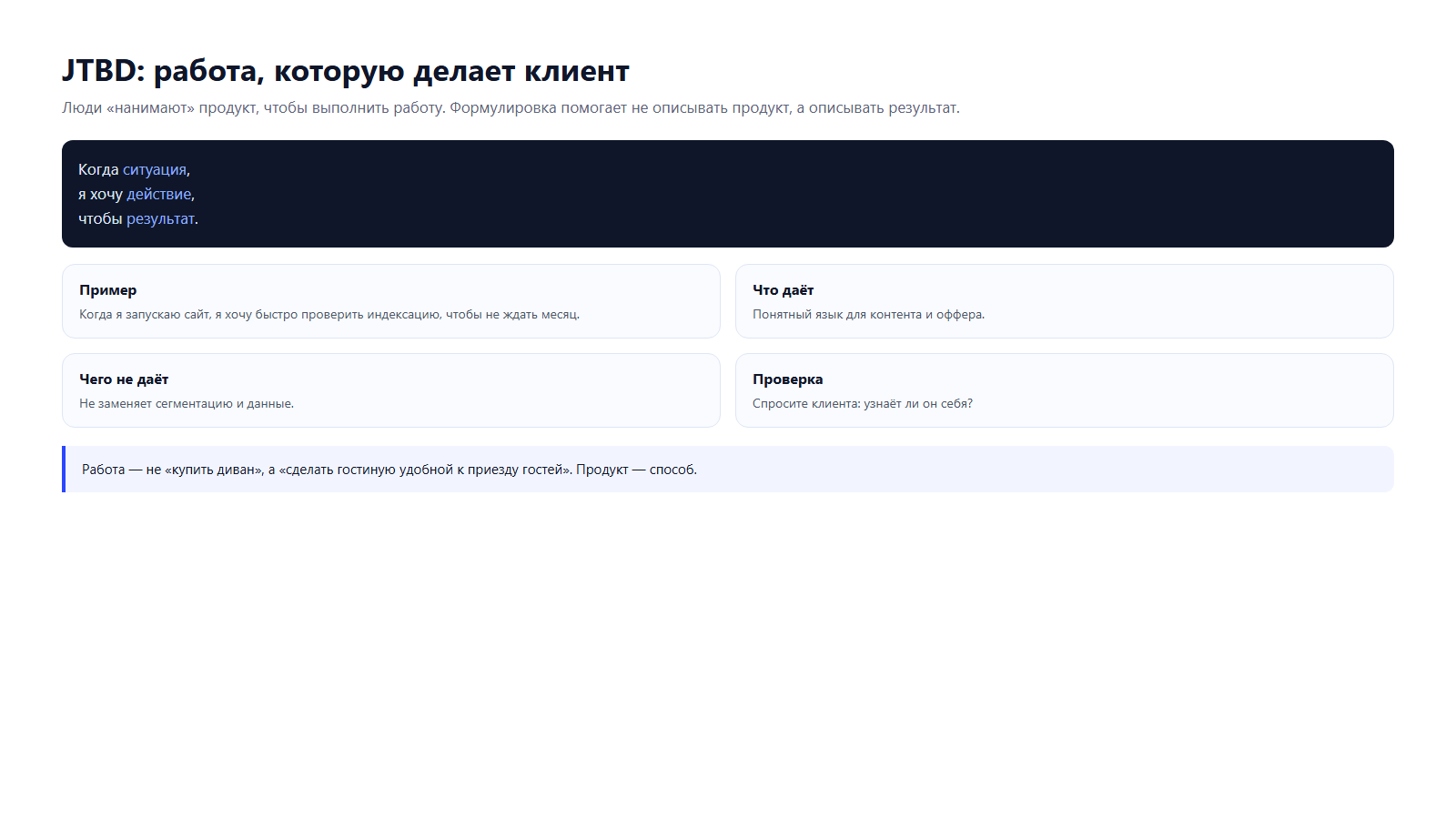The width and height of the screenshot is (1456, 819).
Task: Select the text 'Спросите клиента: узнаёт ли он себя?'
Action: pos(863,404)
